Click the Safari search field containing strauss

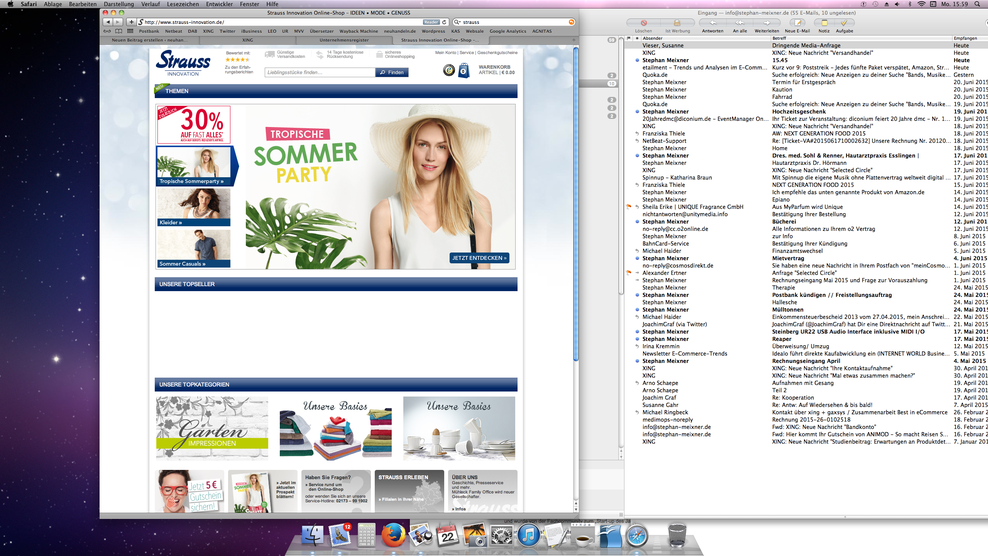coord(514,22)
